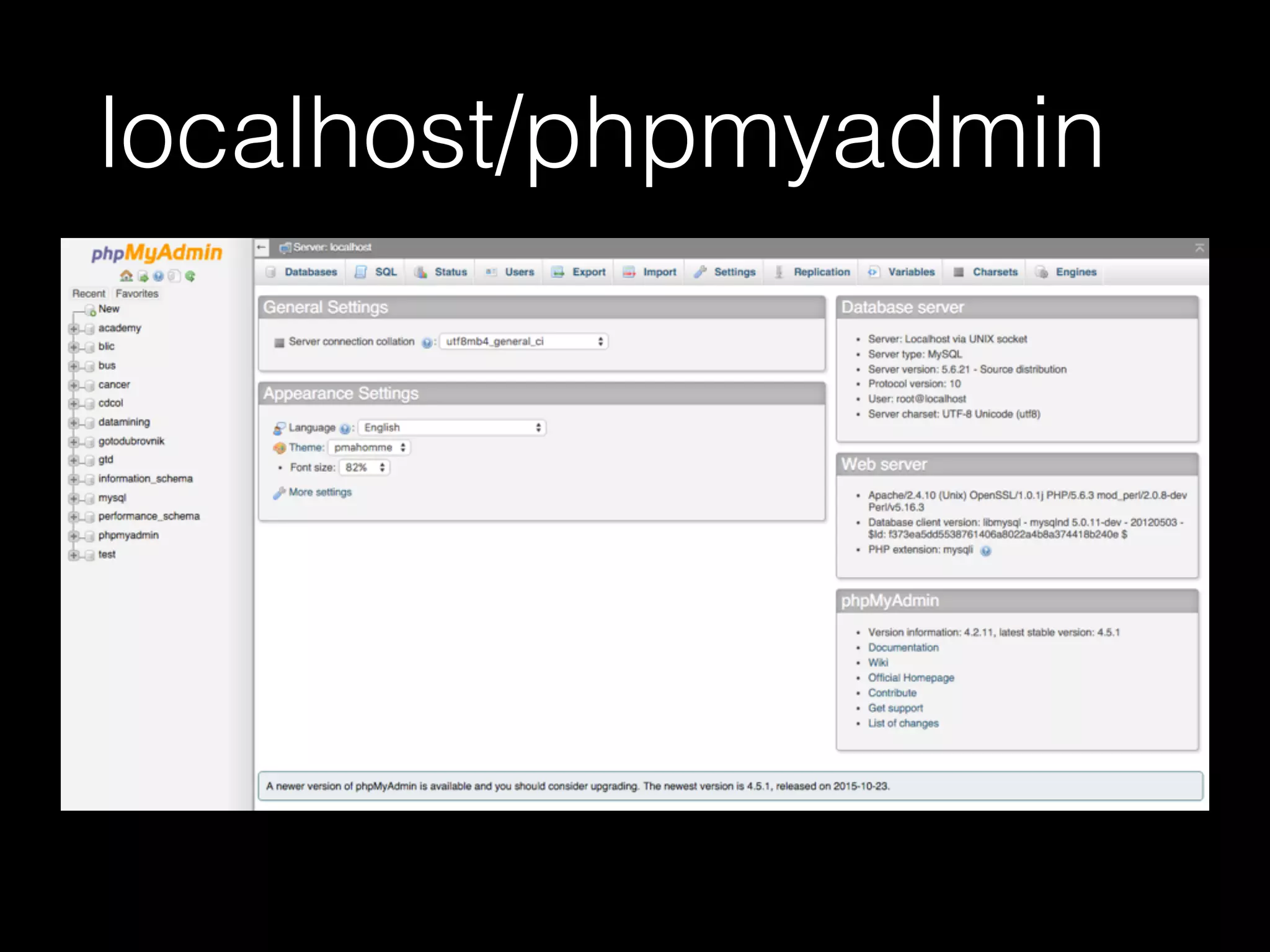Image resolution: width=1270 pixels, height=952 pixels.
Task: Open the navigation panel settings icon
Action: pos(174,276)
